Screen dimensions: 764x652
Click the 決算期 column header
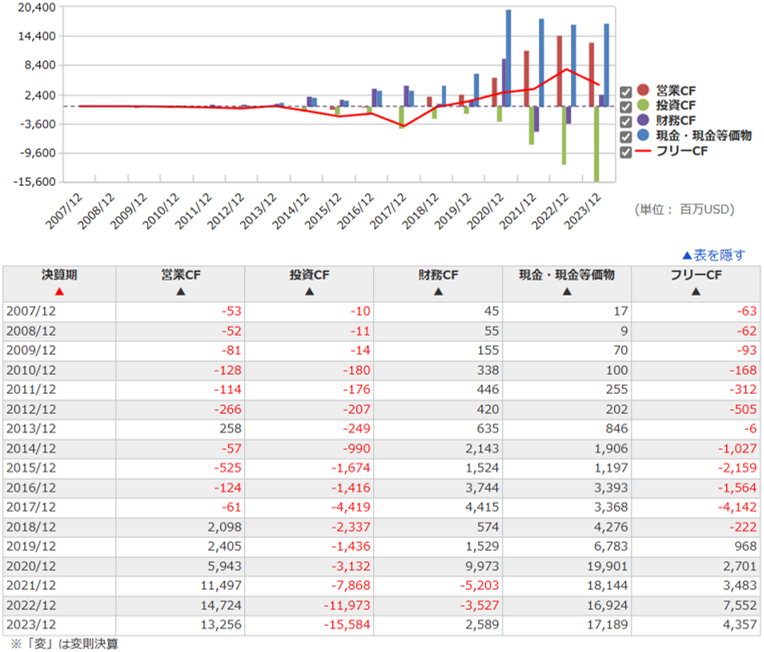point(59,274)
